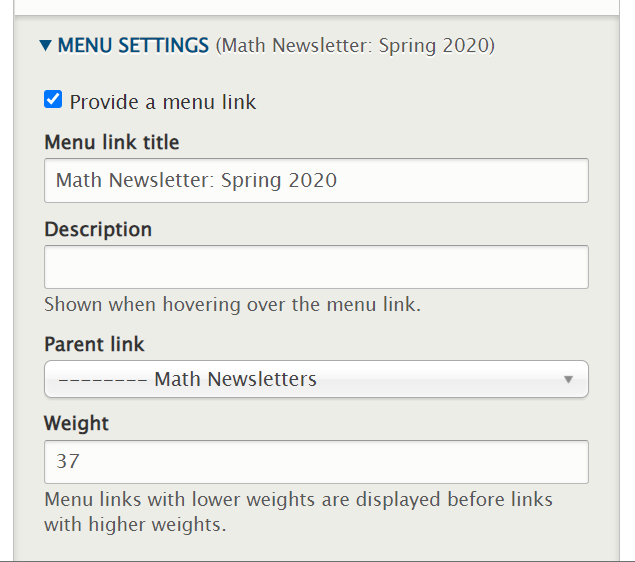The width and height of the screenshot is (635, 562).
Task: Open the Parent link dropdown
Action: tap(316, 379)
